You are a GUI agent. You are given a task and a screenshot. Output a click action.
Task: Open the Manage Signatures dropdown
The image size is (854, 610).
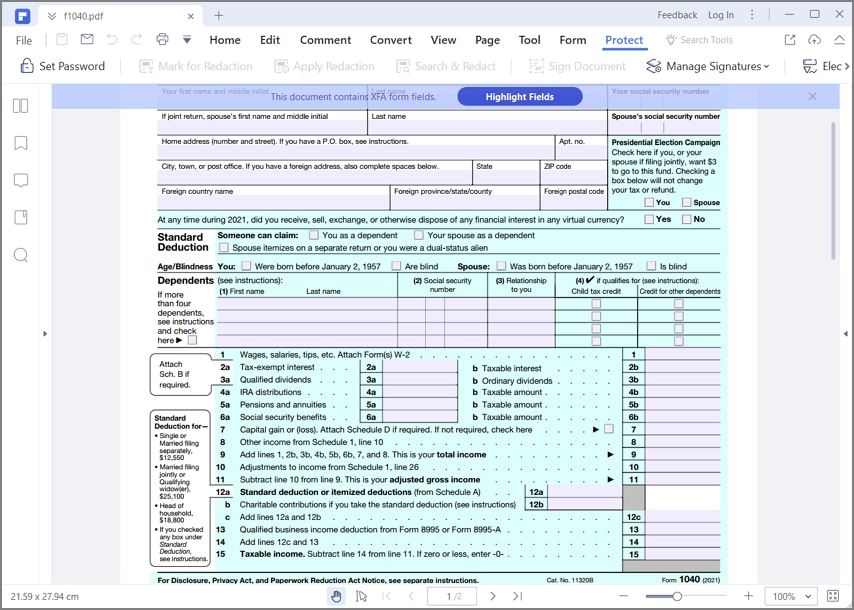click(709, 66)
